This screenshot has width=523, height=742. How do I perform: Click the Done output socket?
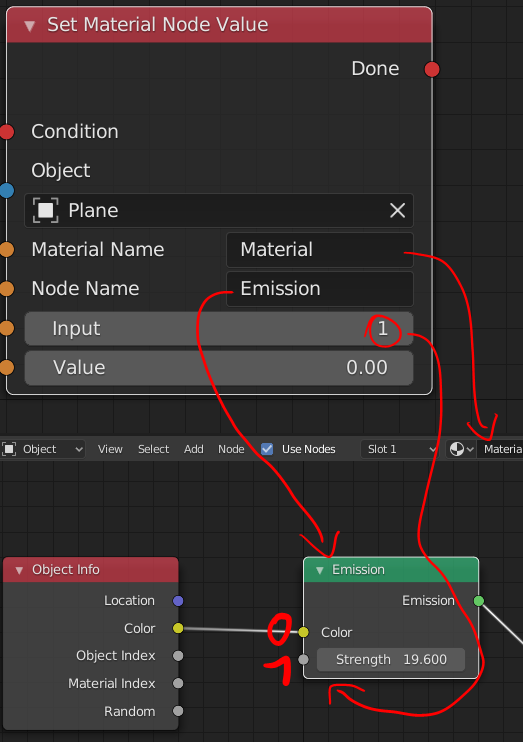click(x=432, y=69)
